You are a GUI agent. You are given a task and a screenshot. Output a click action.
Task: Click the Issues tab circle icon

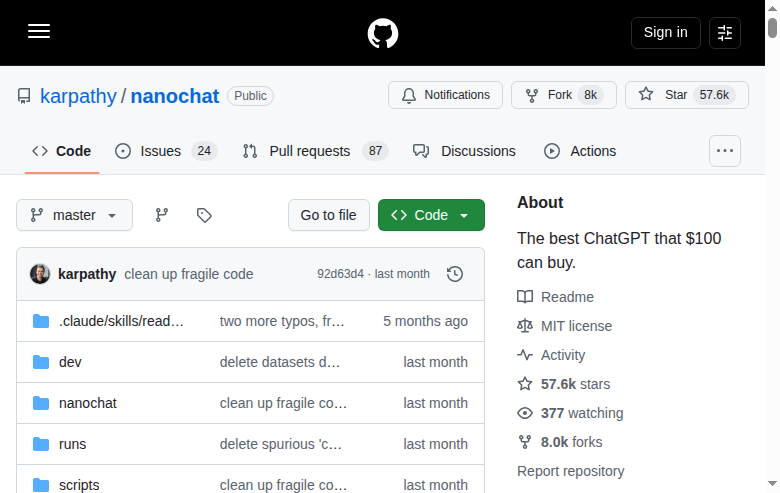coord(123,151)
